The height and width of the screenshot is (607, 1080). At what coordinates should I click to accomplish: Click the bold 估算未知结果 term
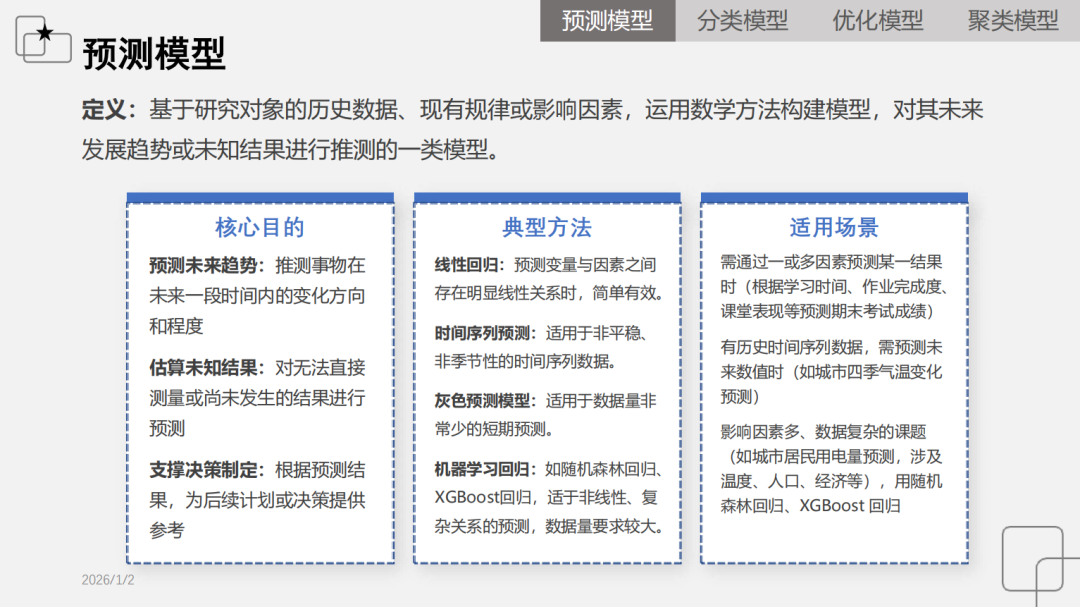coord(206,368)
